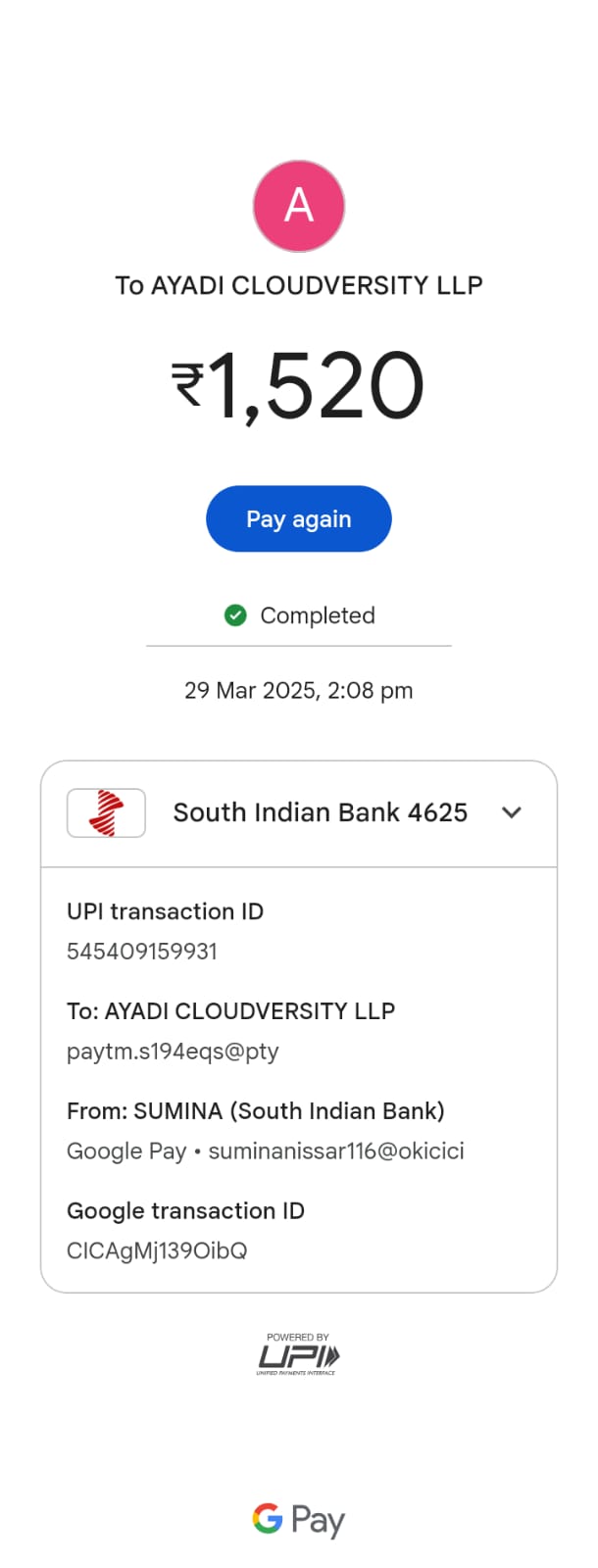Click the 'UPI transaction ID' label
Viewport: 598px width, 1568px height.
point(165,911)
